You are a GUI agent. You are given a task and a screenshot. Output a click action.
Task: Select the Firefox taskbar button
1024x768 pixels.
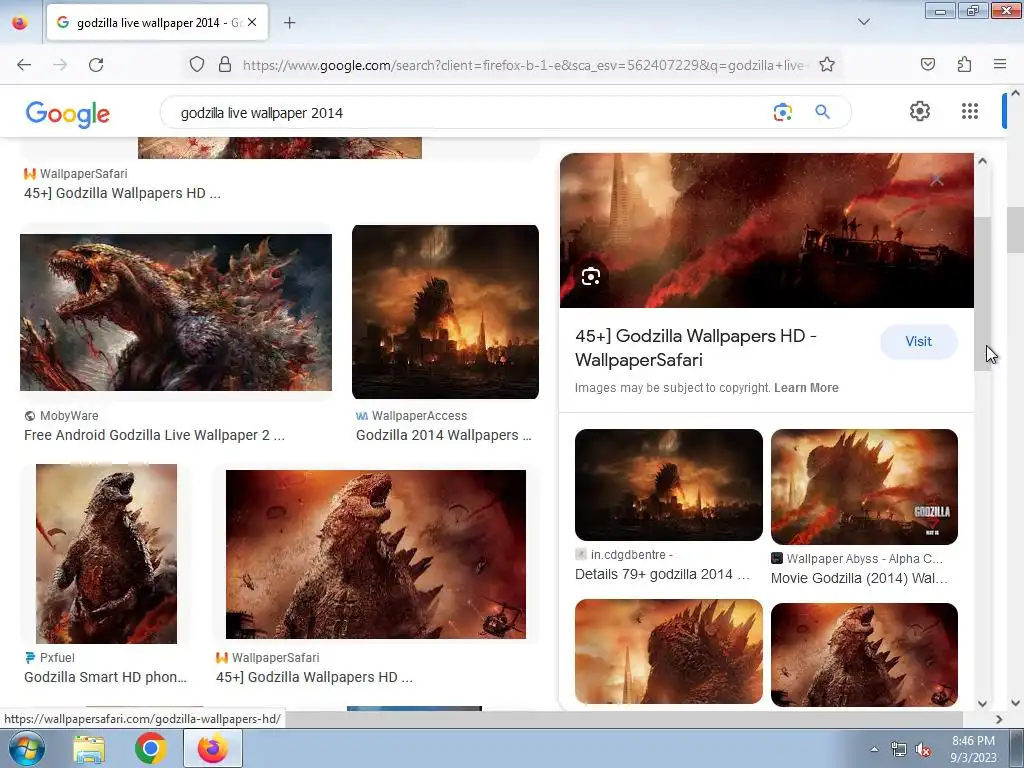213,748
